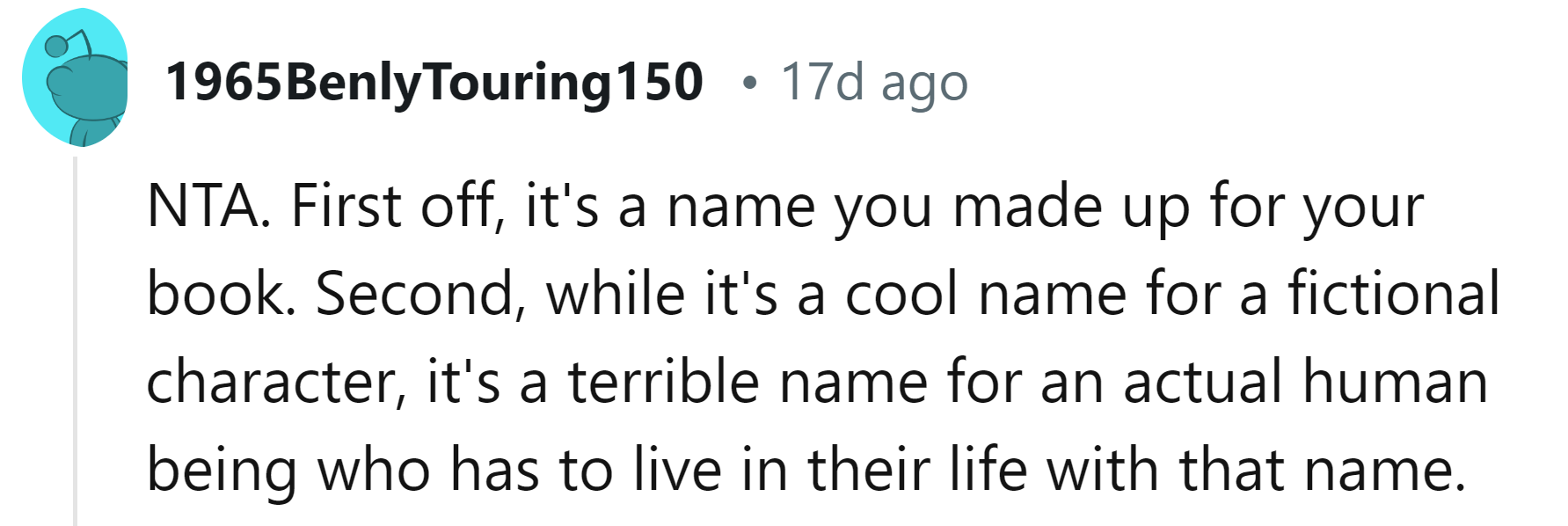
Task: Open the 1965BenlyTouring150 user profile link
Action: [x=434, y=82]
